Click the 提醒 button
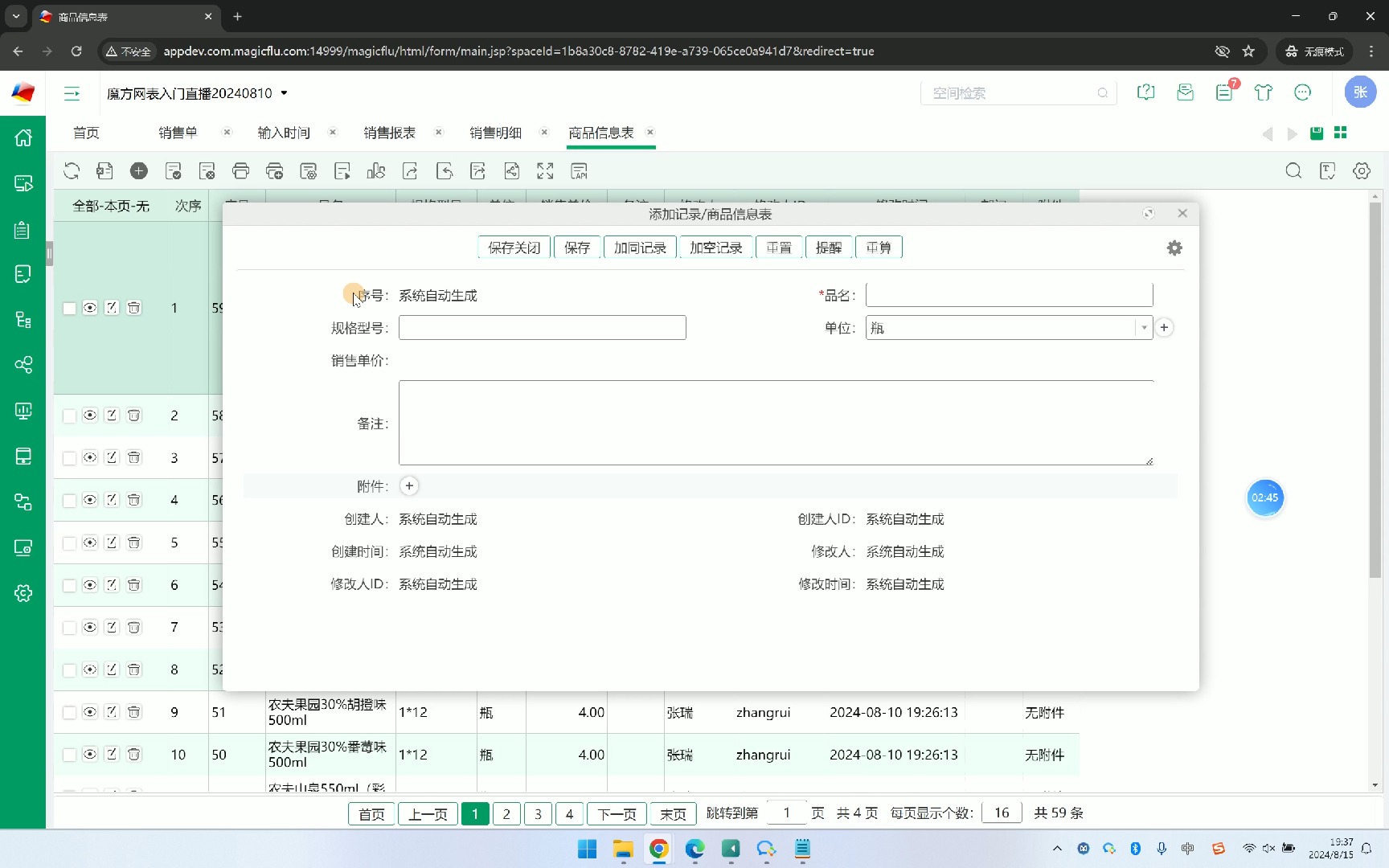 click(829, 248)
